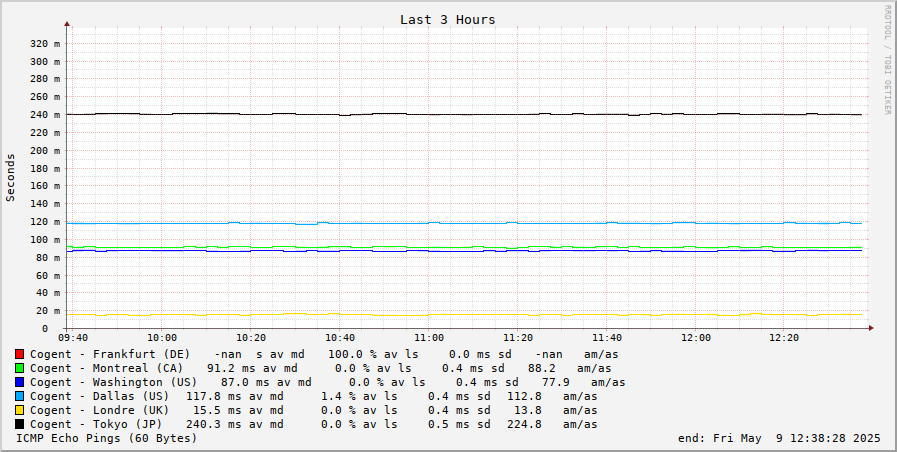Click the '87.0 ms av md' Washington value
The width and height of the screenshot is (897, 452).
tap(266, 382)
